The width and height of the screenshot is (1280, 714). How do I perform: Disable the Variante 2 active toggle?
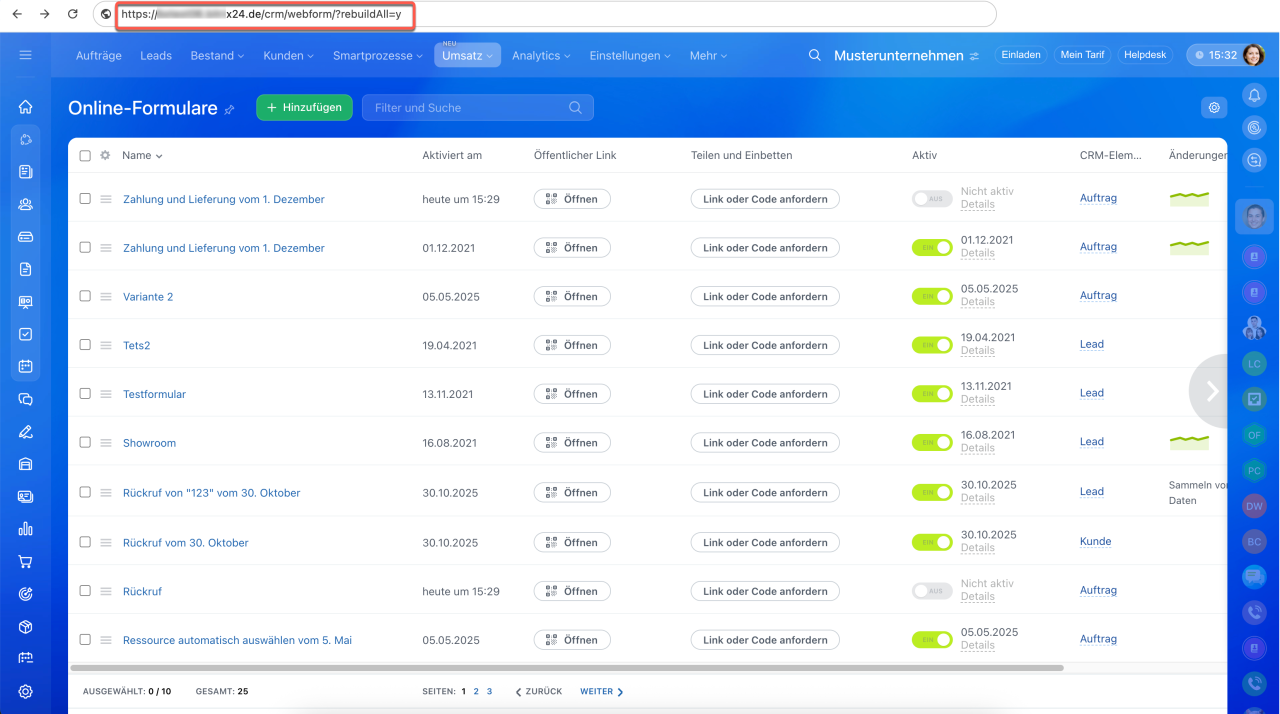(x=931, y=296)
